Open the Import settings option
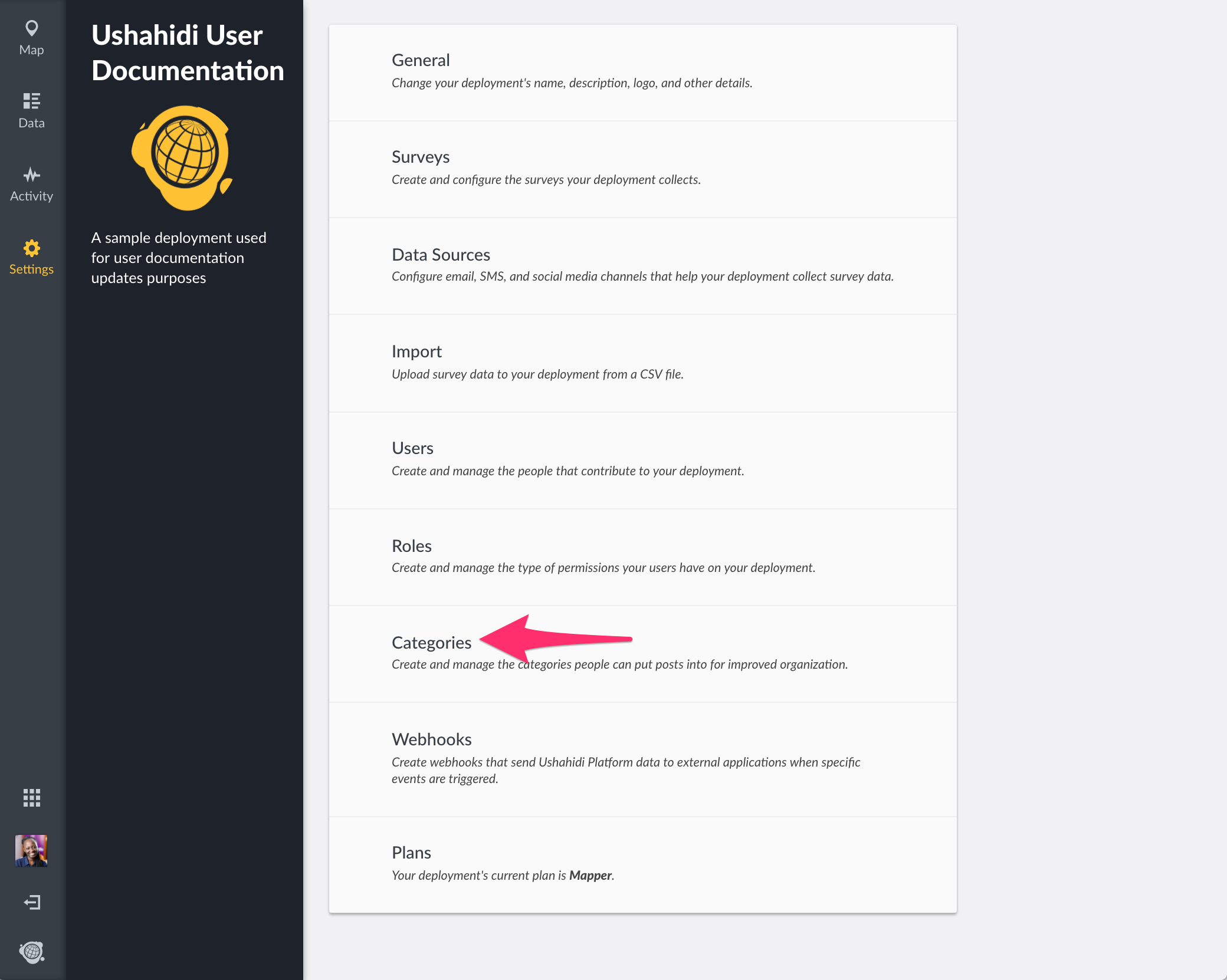1227x980 pixels. pyautogui.click(x=642, y=363)
